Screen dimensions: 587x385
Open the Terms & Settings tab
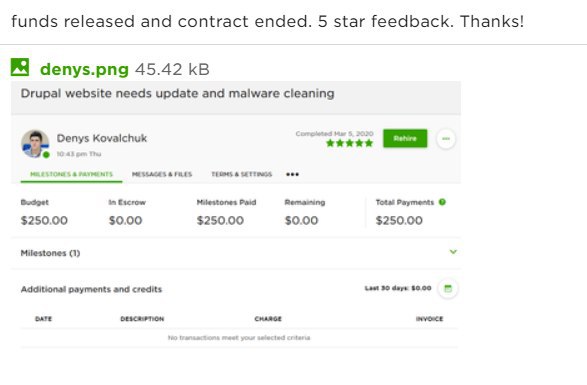pyautogui.click(x=241, y=175)
